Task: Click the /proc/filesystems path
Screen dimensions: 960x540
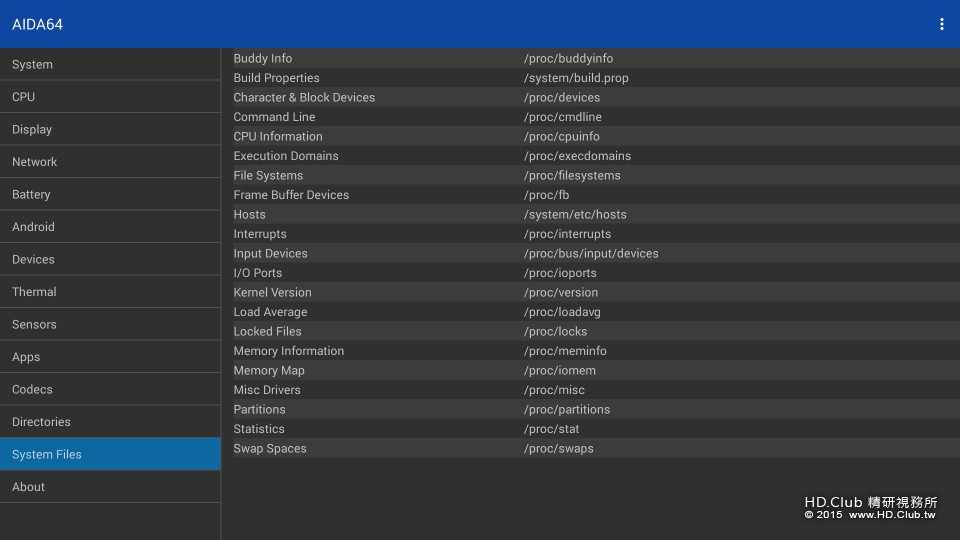Action: tap(572, 175)
